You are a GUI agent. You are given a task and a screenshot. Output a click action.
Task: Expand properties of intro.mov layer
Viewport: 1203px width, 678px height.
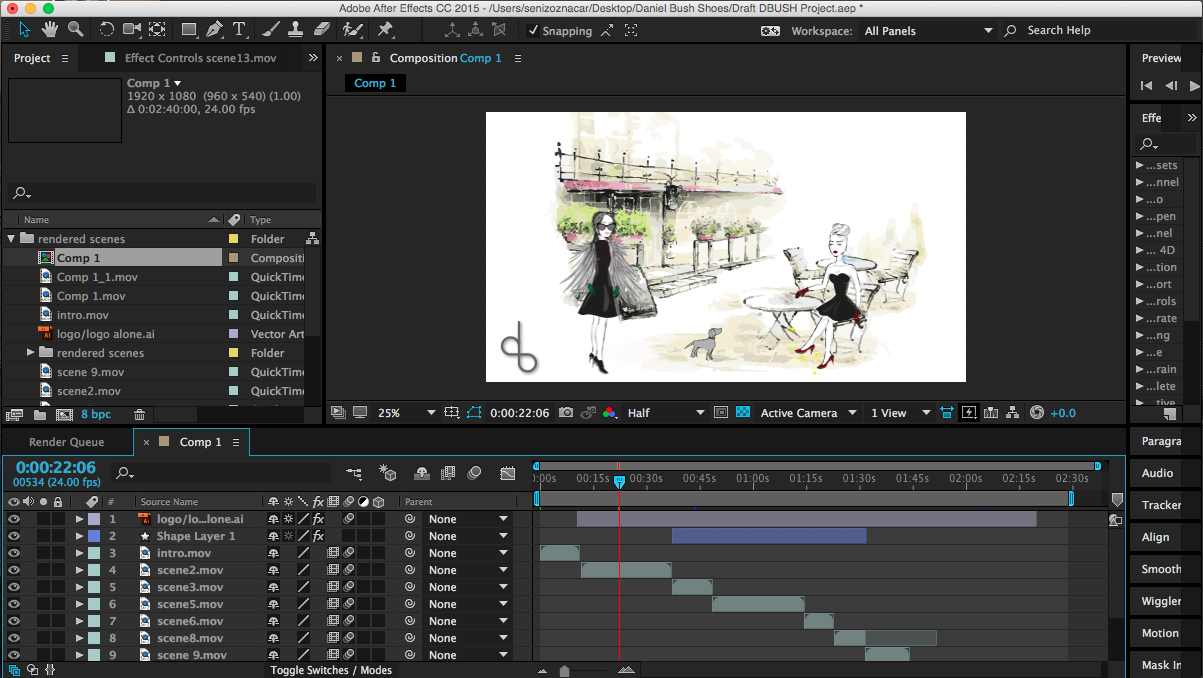click(79, 553)
